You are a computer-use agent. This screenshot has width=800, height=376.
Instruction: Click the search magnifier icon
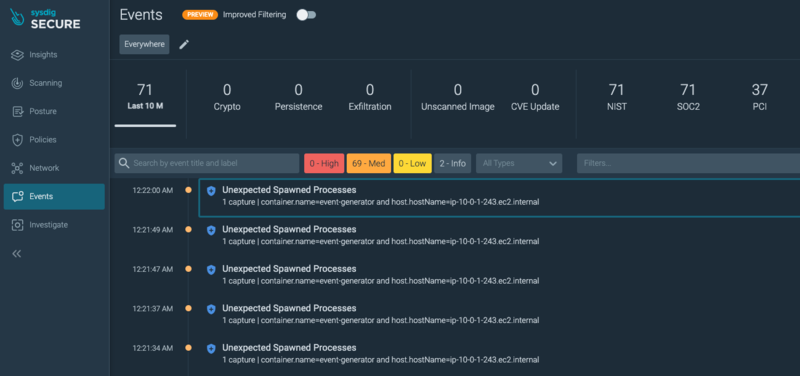123,163
